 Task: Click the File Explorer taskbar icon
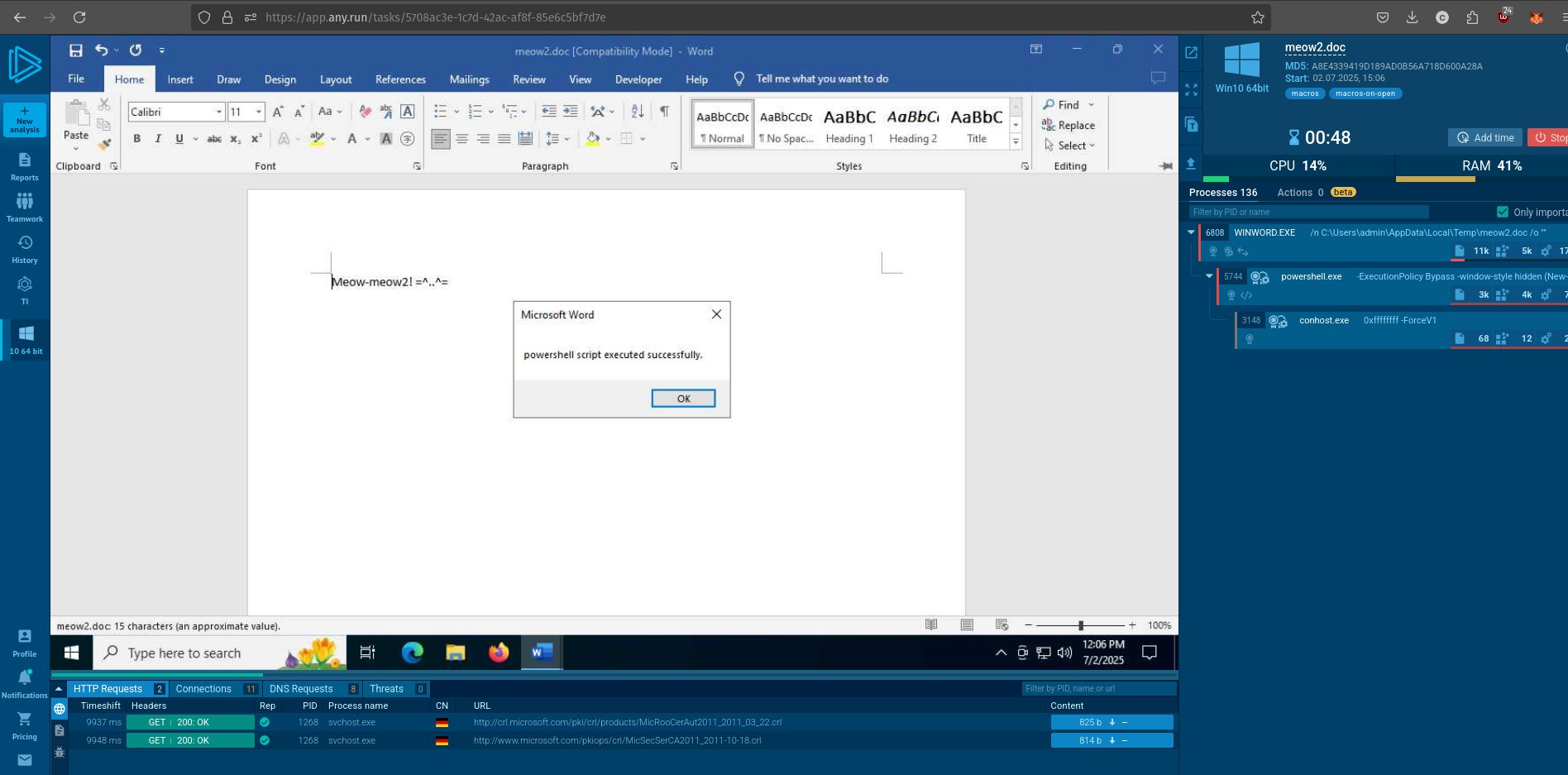pyautogui.click(x=456, y=653)
